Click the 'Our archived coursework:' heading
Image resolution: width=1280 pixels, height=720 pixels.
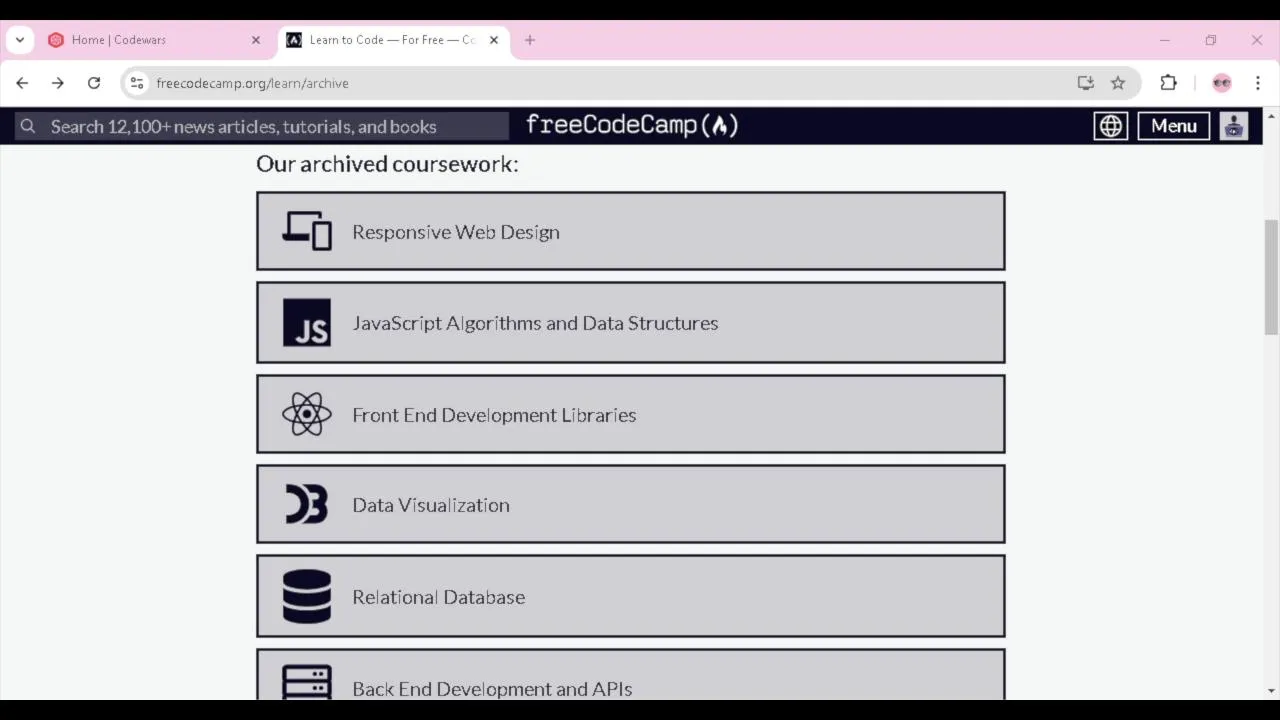click(387, 164)
